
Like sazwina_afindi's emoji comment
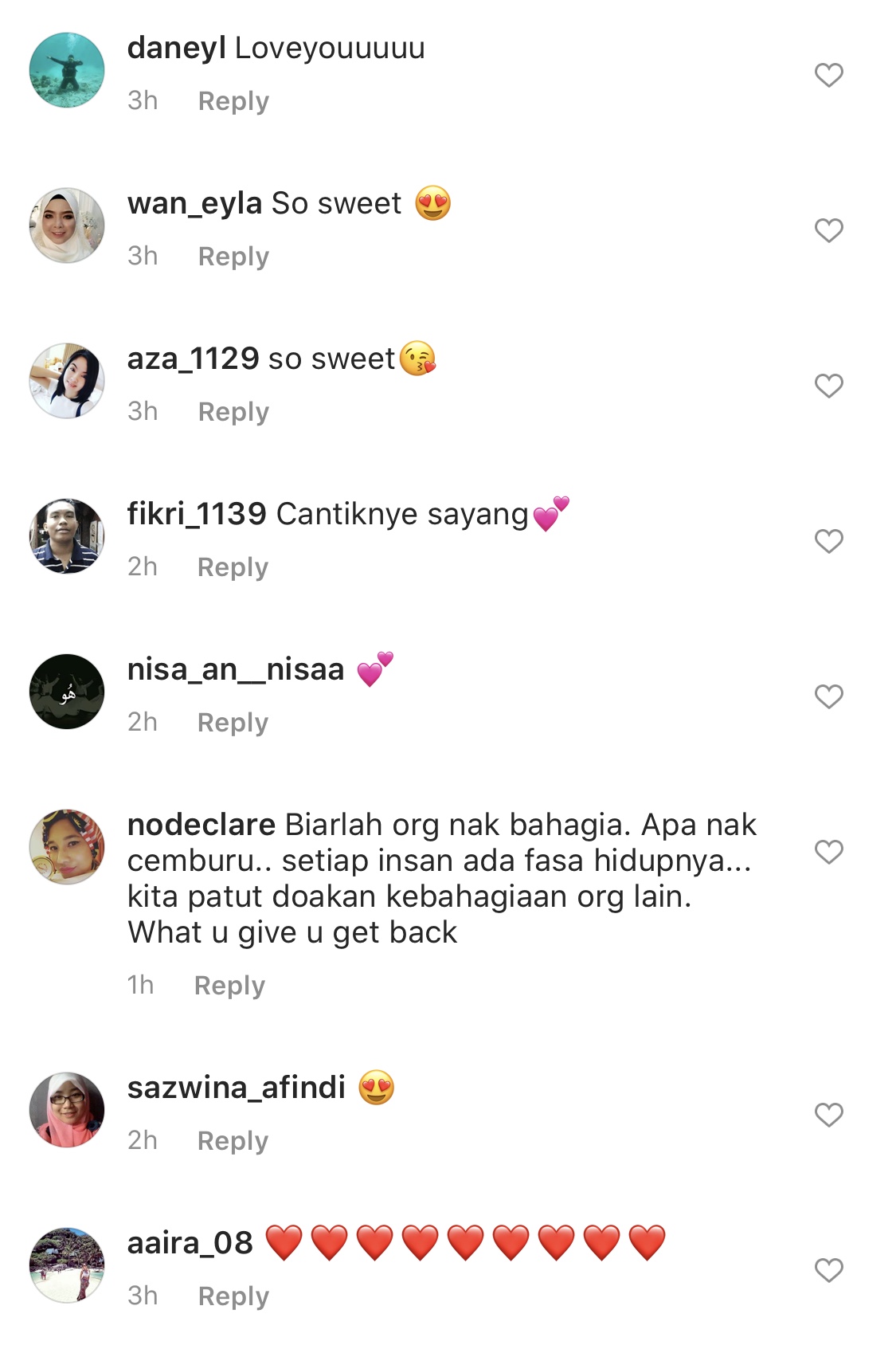tap(828, 1115)
